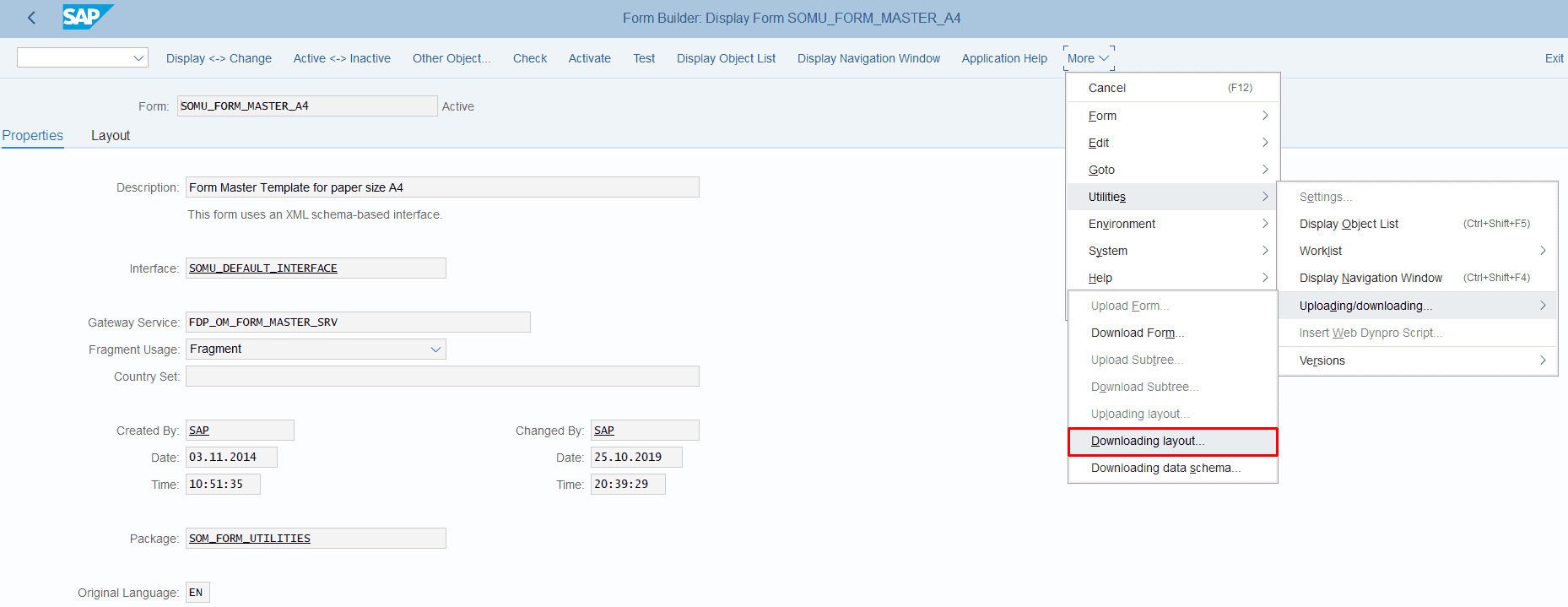Screen dimensions: 1568x607
Task: Click Display <-> Change button
Action: click(x=219, y=58)
